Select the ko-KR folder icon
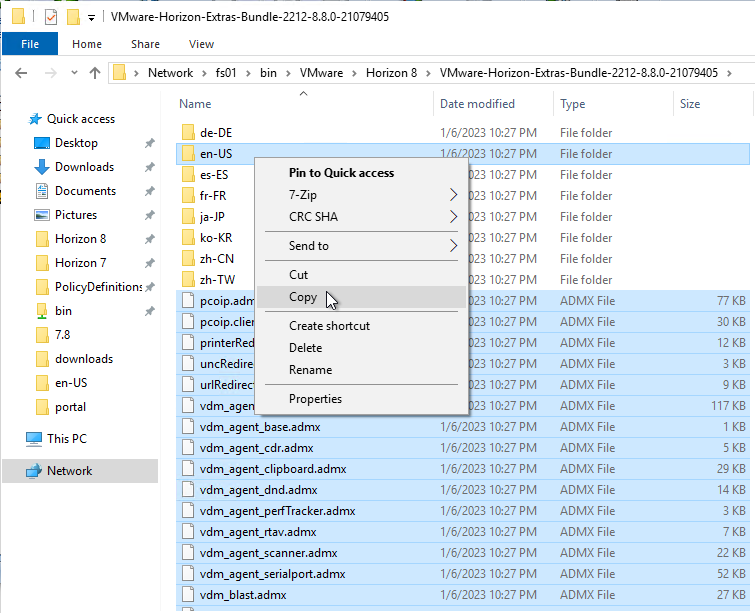 pyautogui.click(x=188, y=237)
